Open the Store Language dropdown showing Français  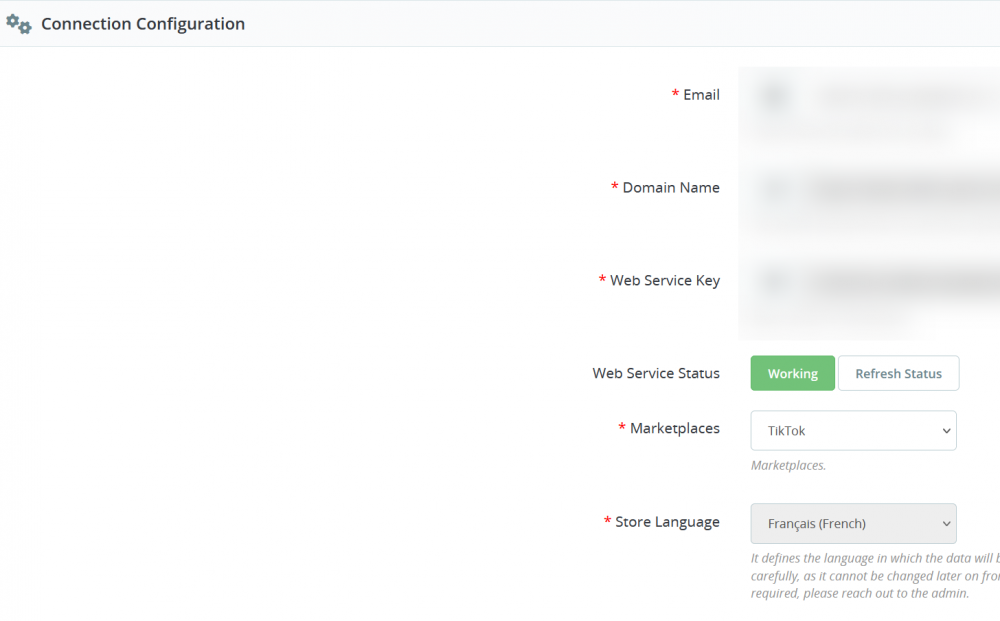tap(853, 523)
